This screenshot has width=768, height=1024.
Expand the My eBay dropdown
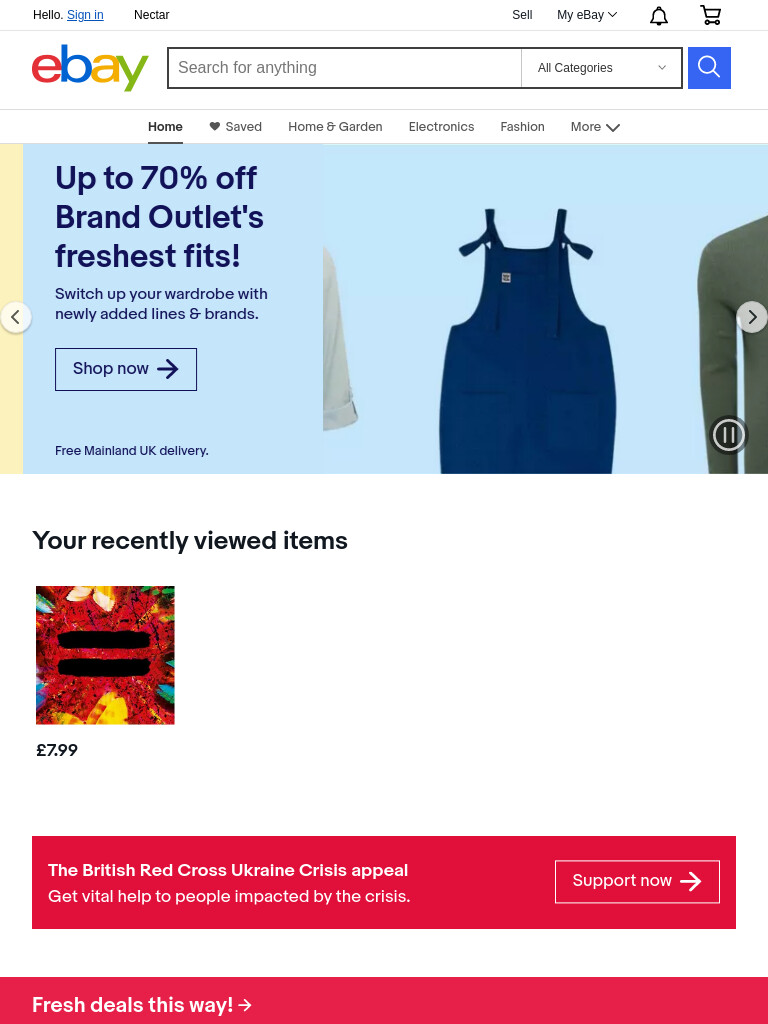pyautogui.click(x=586, y=15)
